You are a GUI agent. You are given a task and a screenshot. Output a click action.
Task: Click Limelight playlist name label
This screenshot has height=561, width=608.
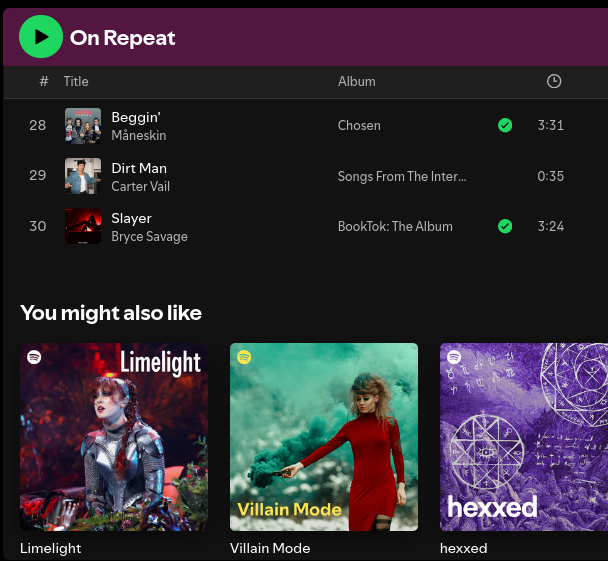(50, 548)
